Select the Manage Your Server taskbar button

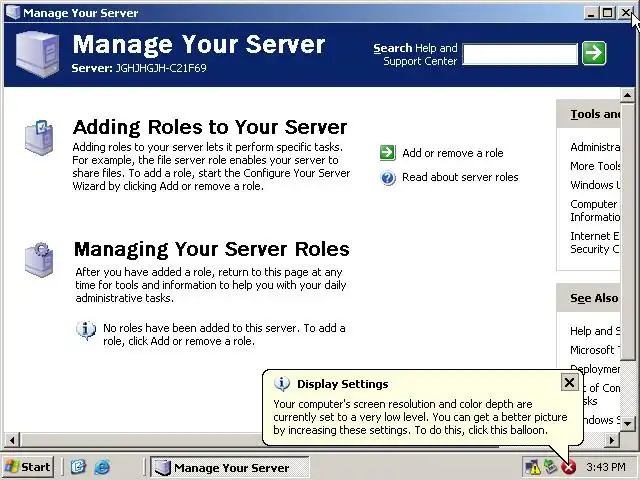pyautogui.click(x=230, y=467)
